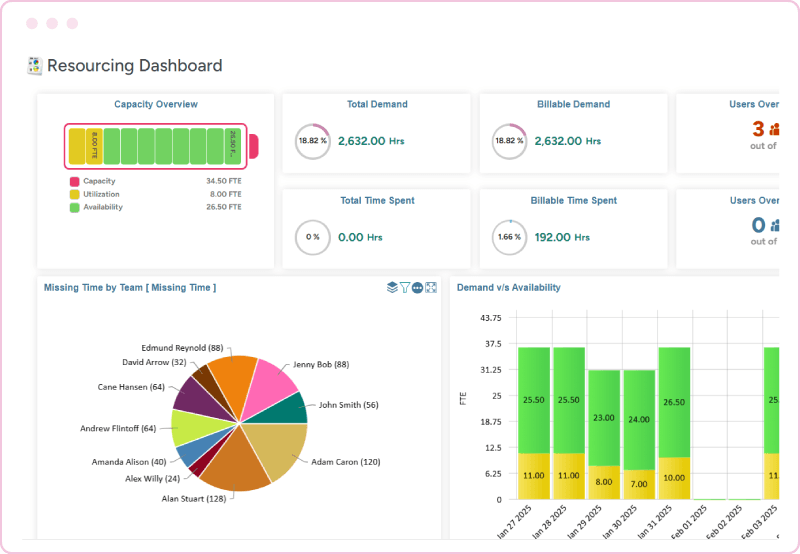Viewport: 800px width, 554px height.
Task: Click the Billable Time Spent 1.66% ring
Action: coord(509,237)
